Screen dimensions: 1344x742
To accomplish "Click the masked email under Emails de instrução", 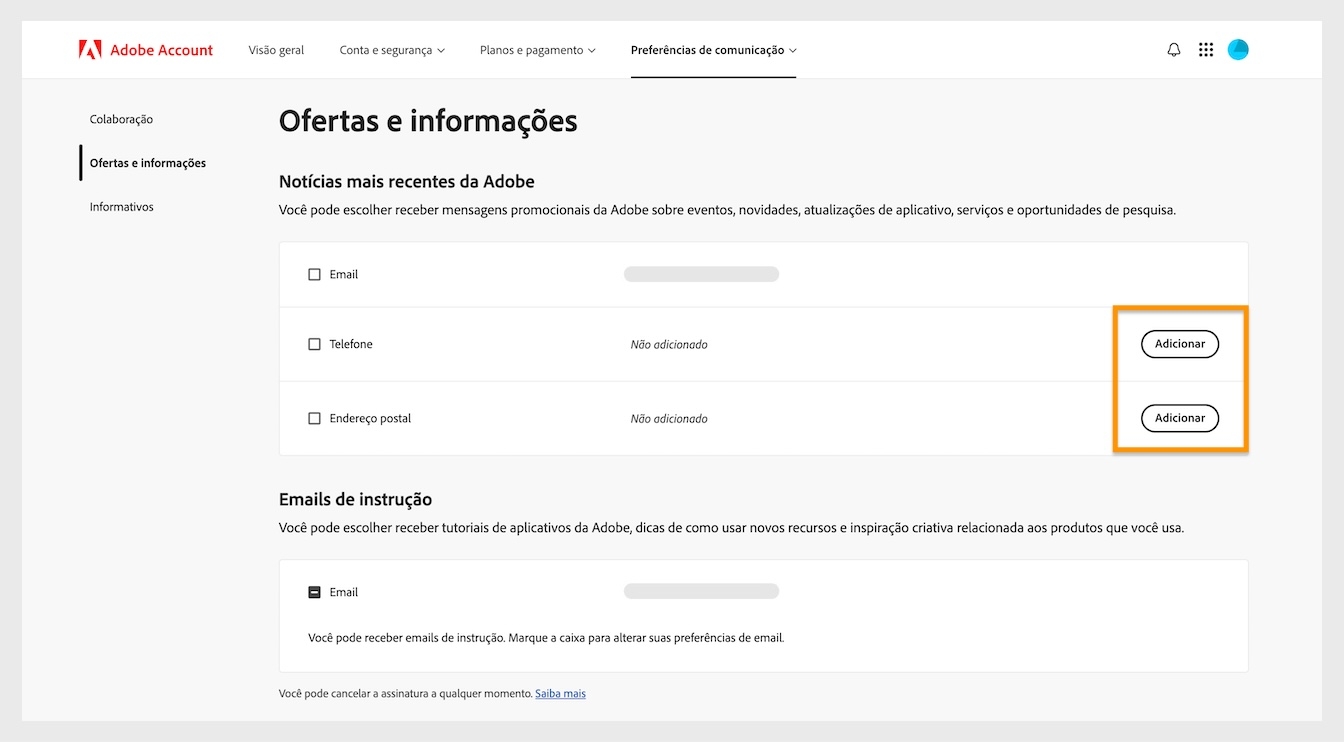I will (701, 591).
